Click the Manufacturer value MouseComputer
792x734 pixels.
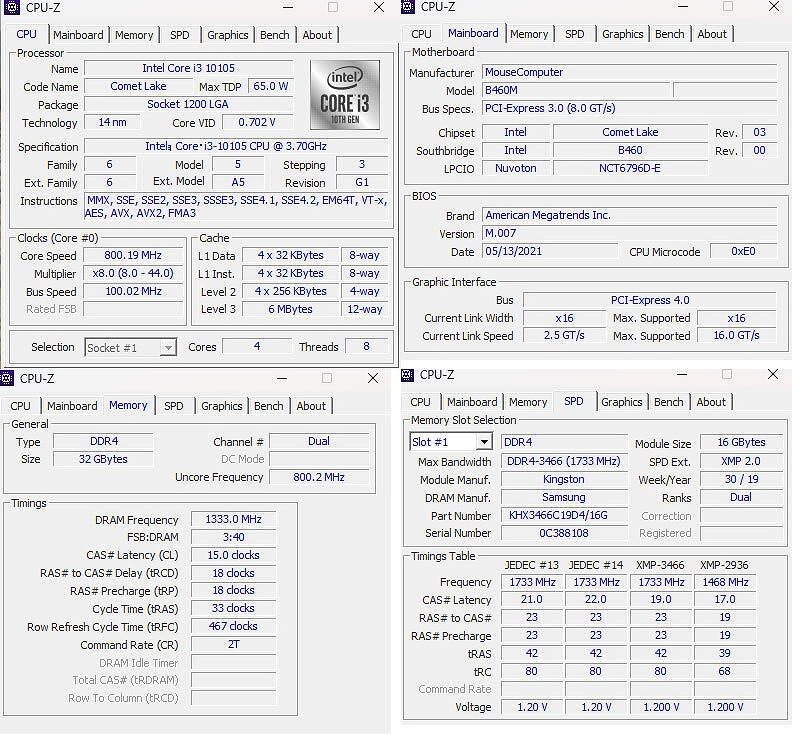click(629, 72)
